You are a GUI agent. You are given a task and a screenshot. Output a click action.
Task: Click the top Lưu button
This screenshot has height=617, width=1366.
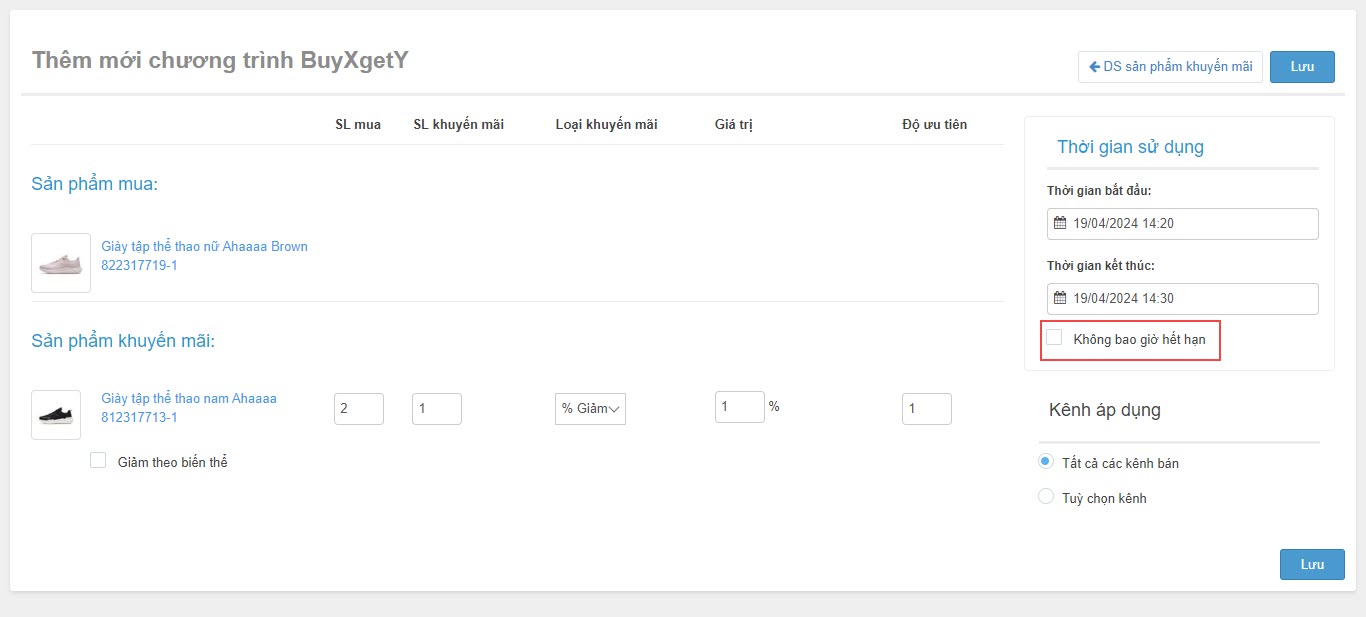pyautogui.click(x=1301, y=67)
